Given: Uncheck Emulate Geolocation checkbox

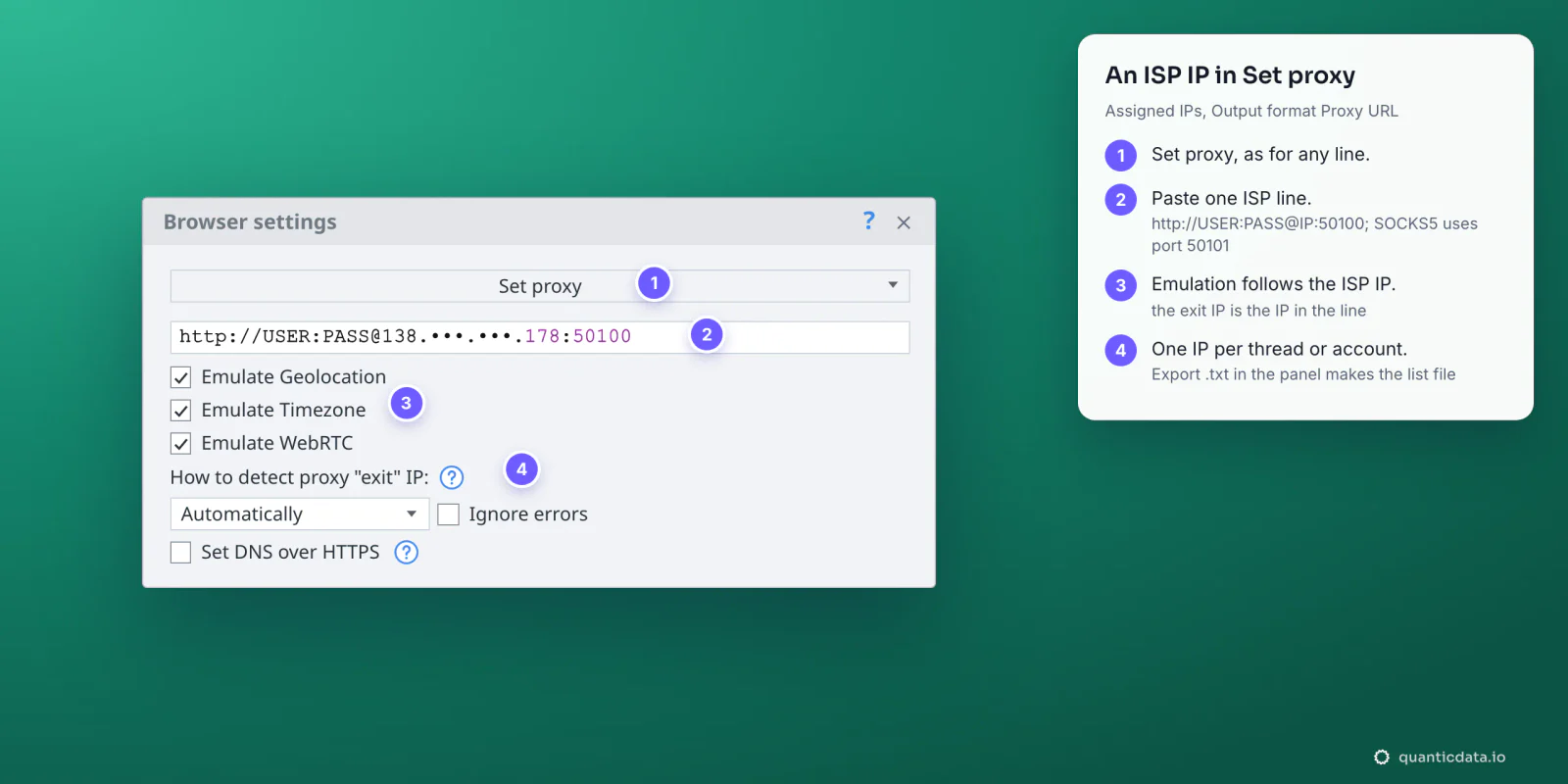Looking at the screenshot, I should 181,377.
